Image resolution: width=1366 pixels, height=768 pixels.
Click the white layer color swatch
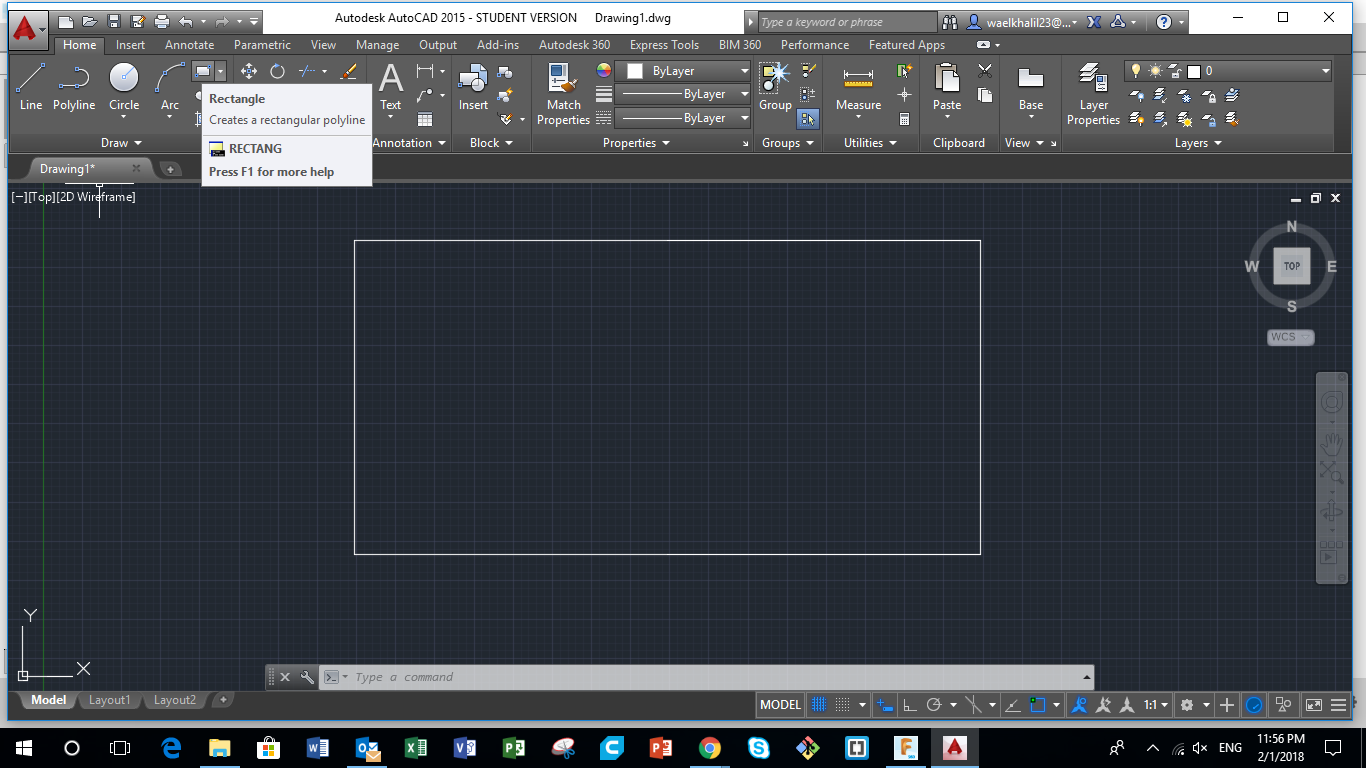click(1193, 71)
